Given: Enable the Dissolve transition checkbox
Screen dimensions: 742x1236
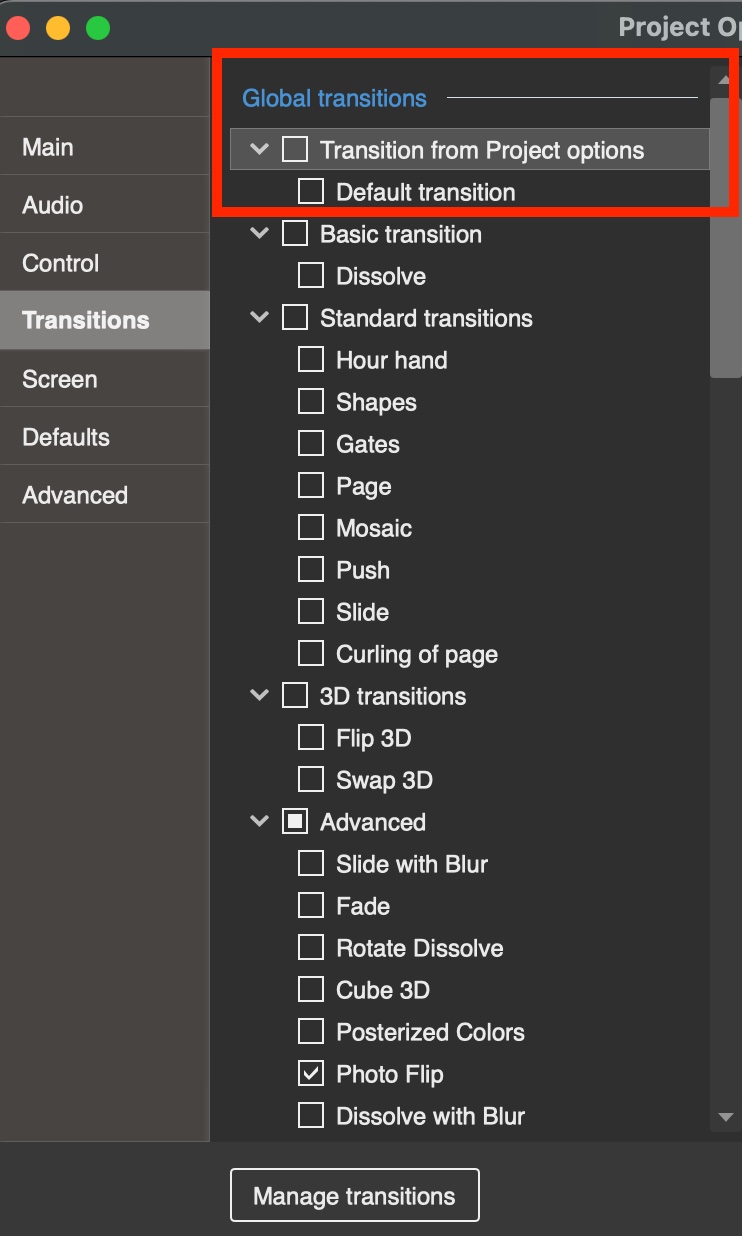Looking at the screenshot, I should point(311,276).
